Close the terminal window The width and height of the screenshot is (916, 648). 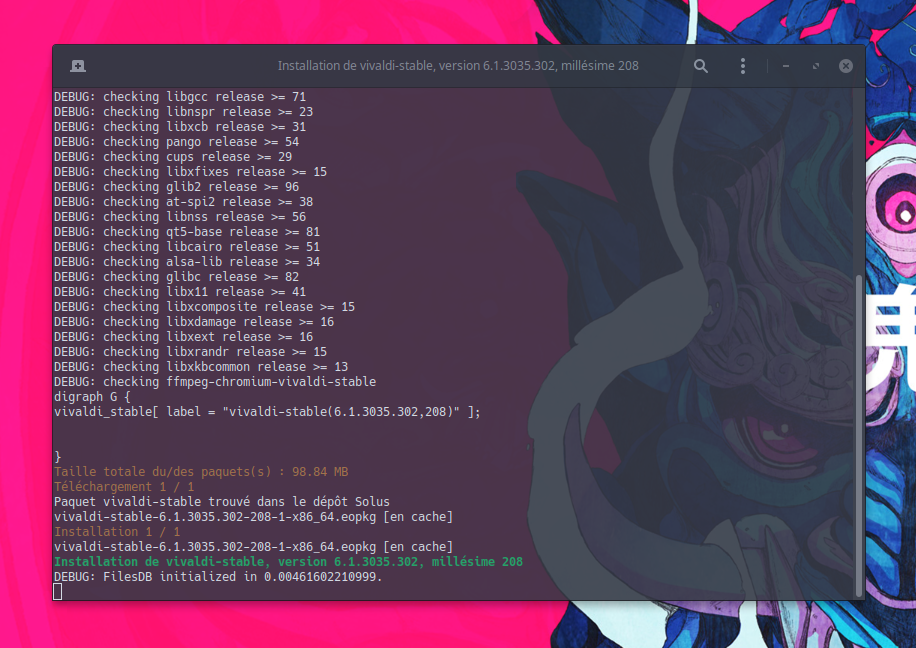845,66
